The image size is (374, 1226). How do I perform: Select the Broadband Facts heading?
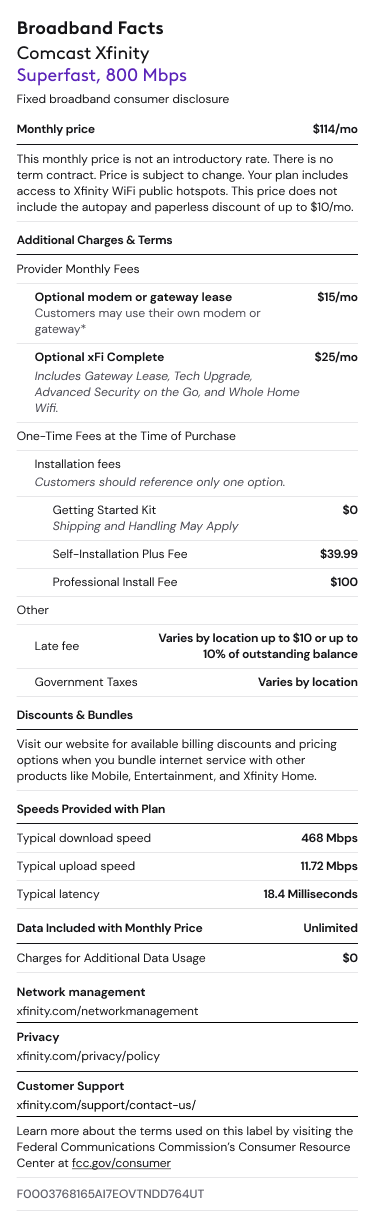(x=90, y=28)
